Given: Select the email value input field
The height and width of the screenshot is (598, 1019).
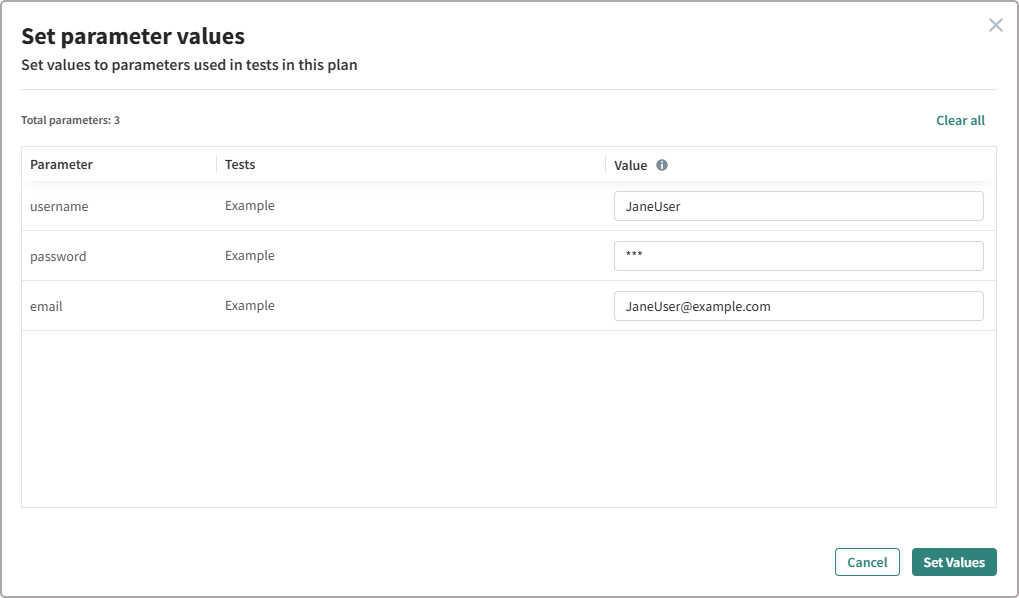Looking at the screenshot, I should (798, 306).
